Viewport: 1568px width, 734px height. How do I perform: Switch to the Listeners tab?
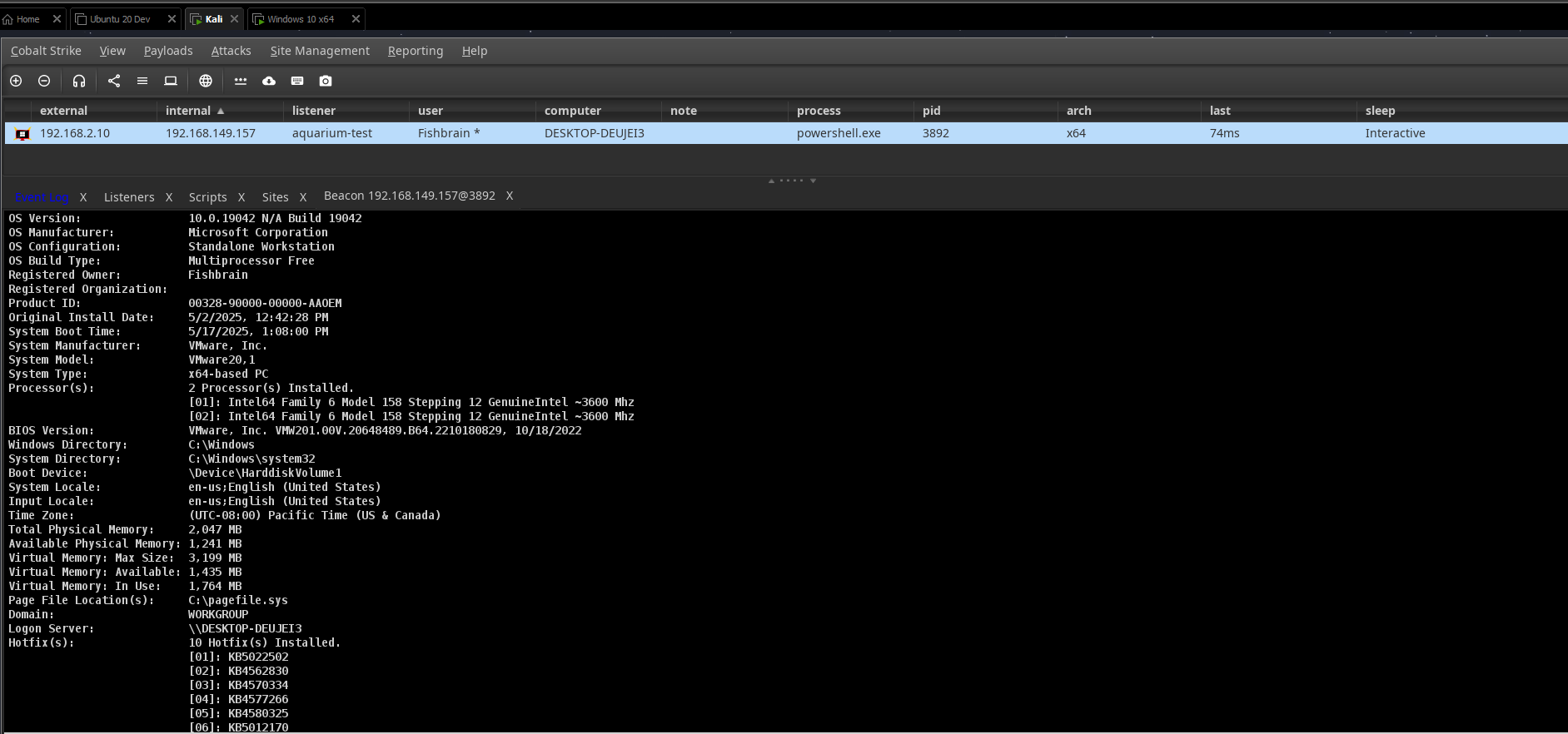[x=129, y=197]
